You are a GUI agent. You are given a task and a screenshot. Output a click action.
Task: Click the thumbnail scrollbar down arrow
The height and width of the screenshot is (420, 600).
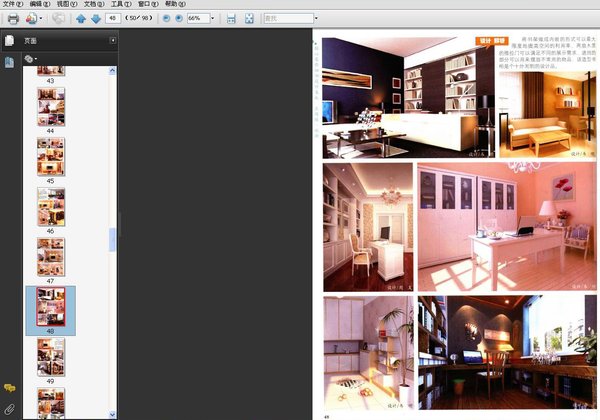pos(112,414)
